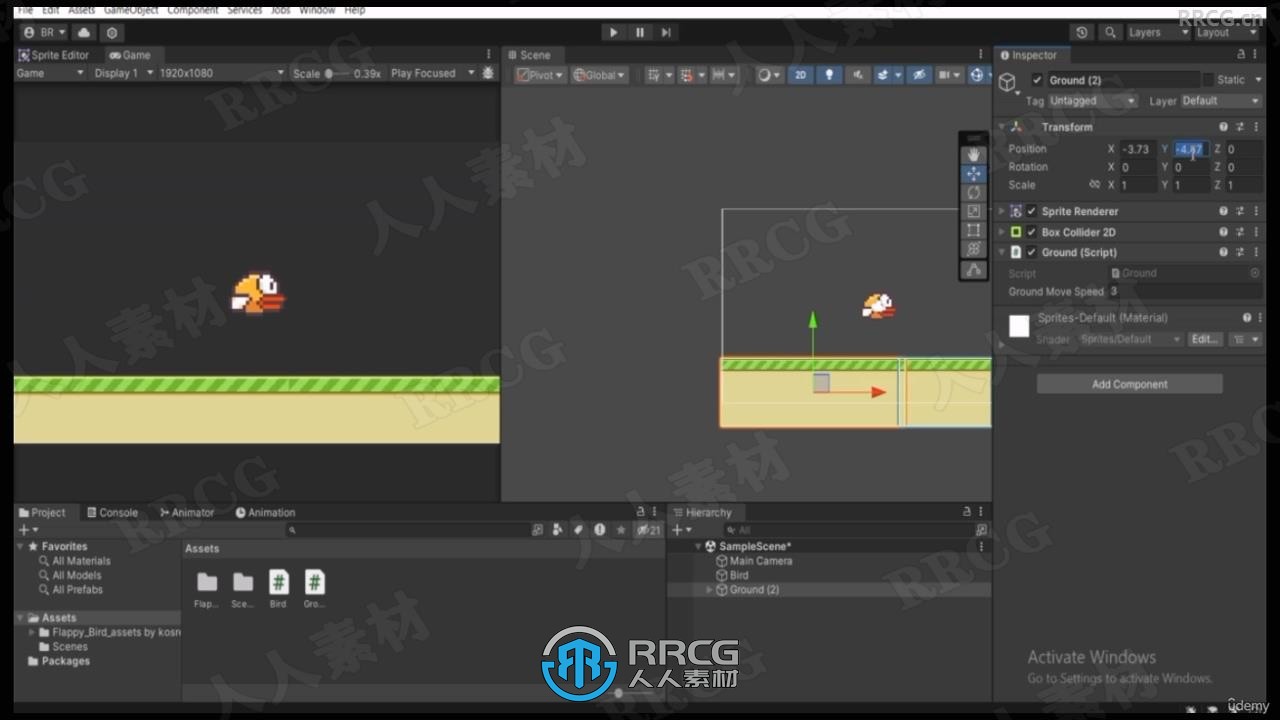Viewport: 1280px width, 720px height.
Task: Open the Window menu
Action: [317, 9]
